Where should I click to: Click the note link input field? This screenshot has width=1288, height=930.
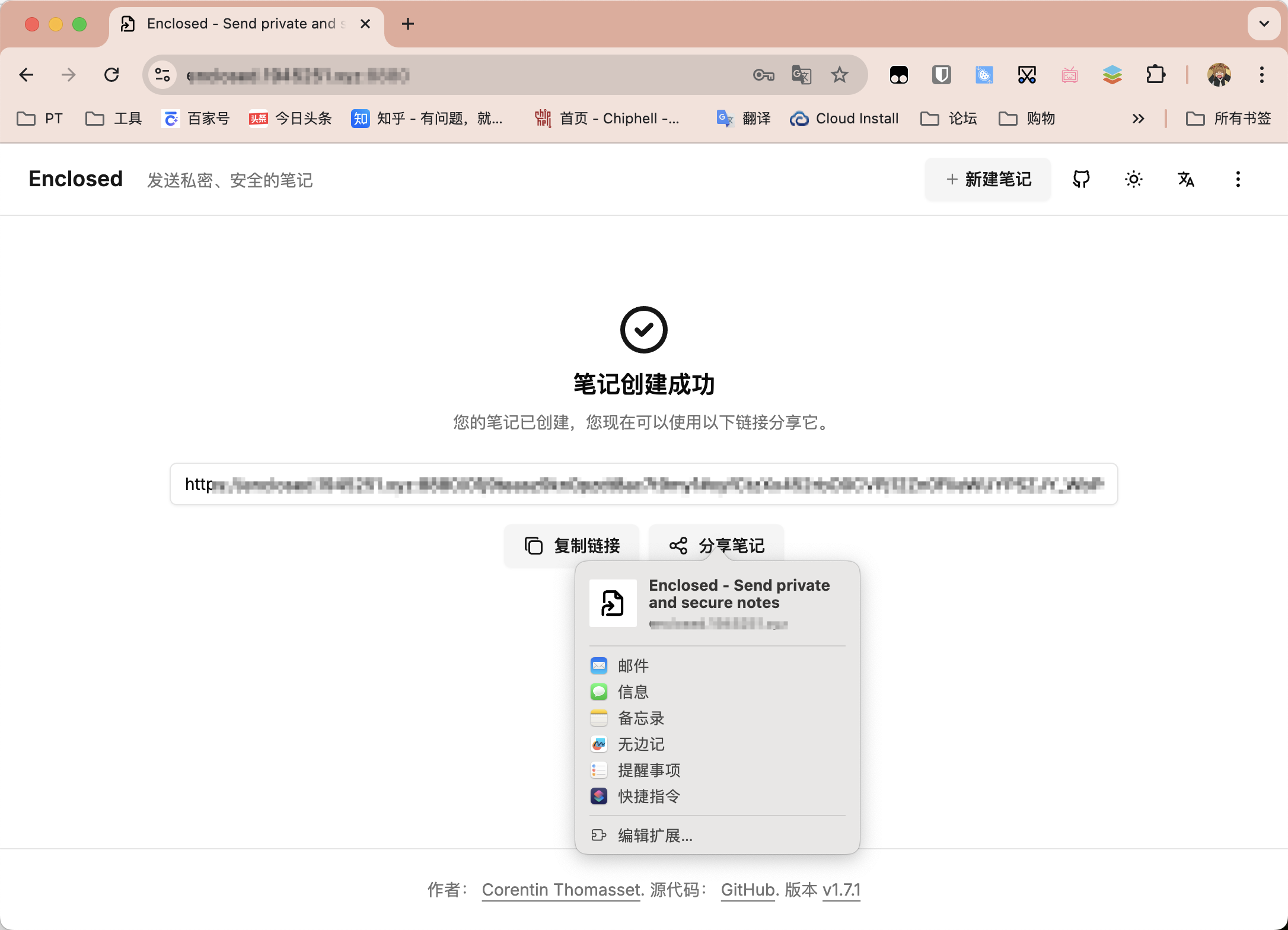point(644,484)
